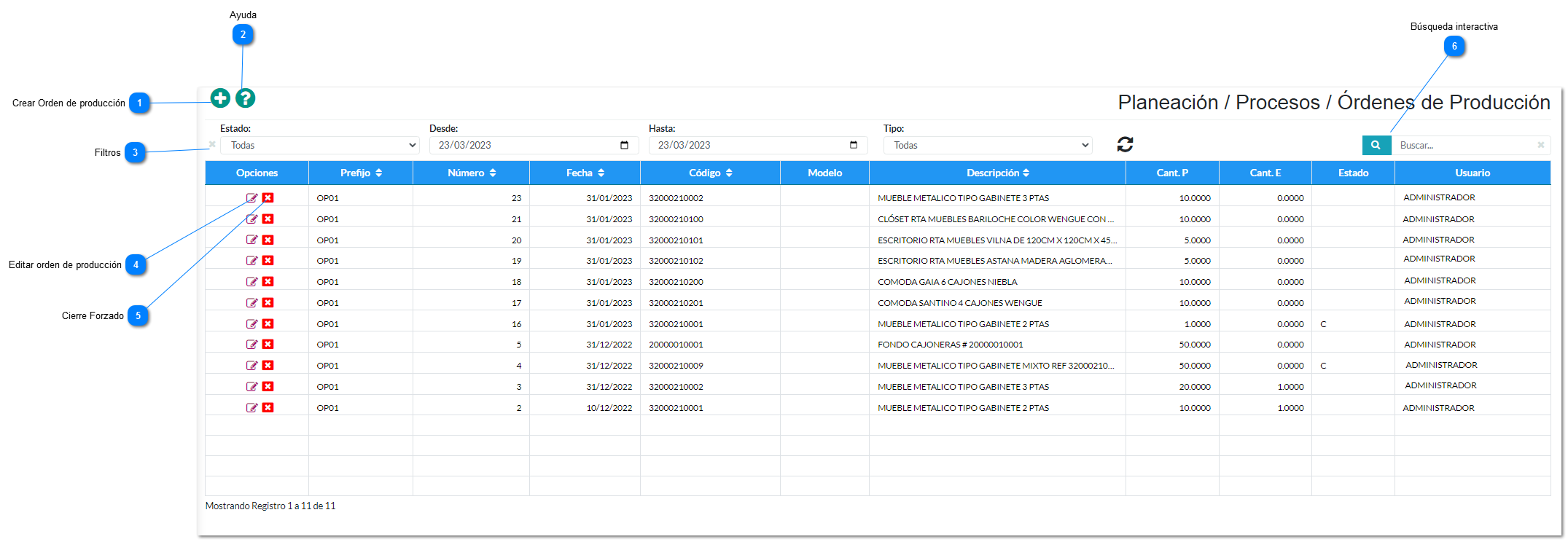This screenshot has height=542, width=1568.
Task: Clear filters with the small x beside Estado
Action: pos(212,144)
